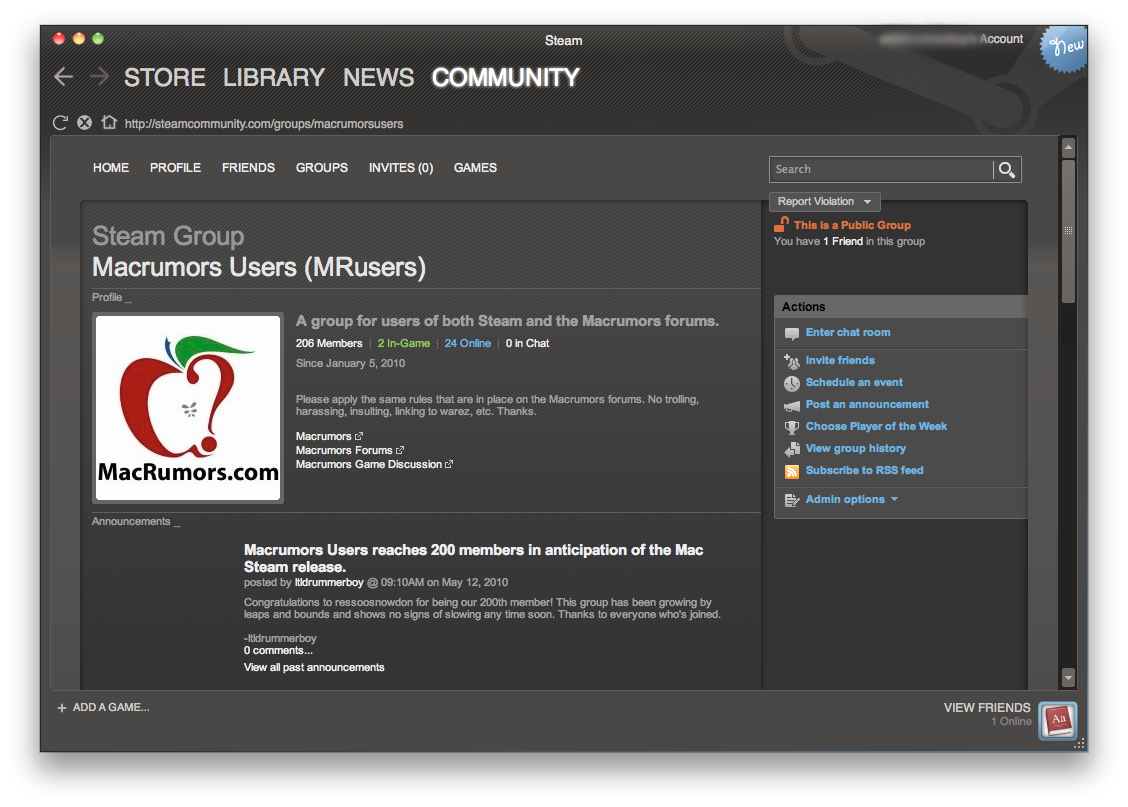Stop loading with the X icon
The height and width of the screenshot is (807, 1128).
(84, 123)
